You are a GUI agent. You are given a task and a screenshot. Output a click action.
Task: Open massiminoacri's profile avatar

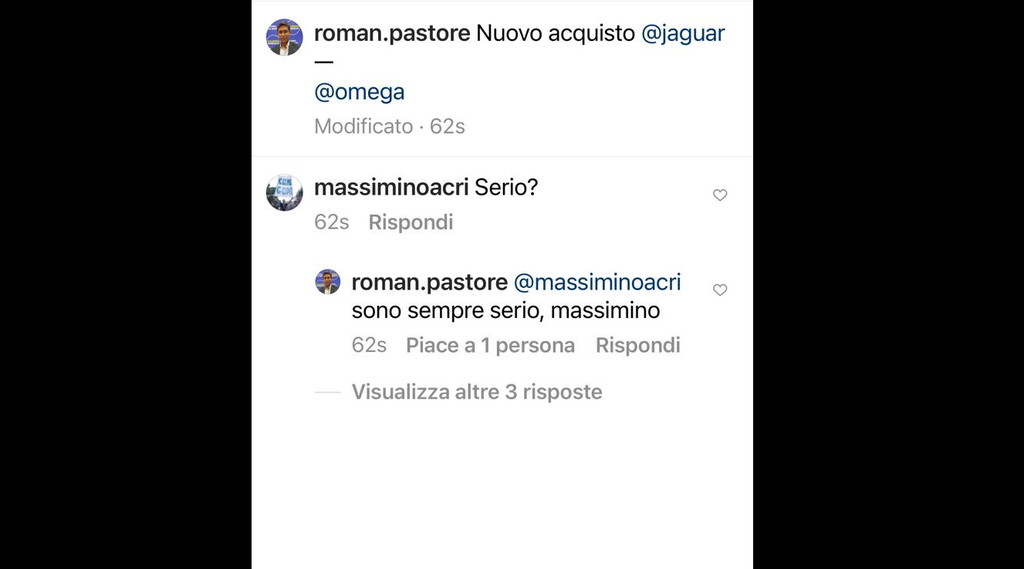[x=284, y=192]
